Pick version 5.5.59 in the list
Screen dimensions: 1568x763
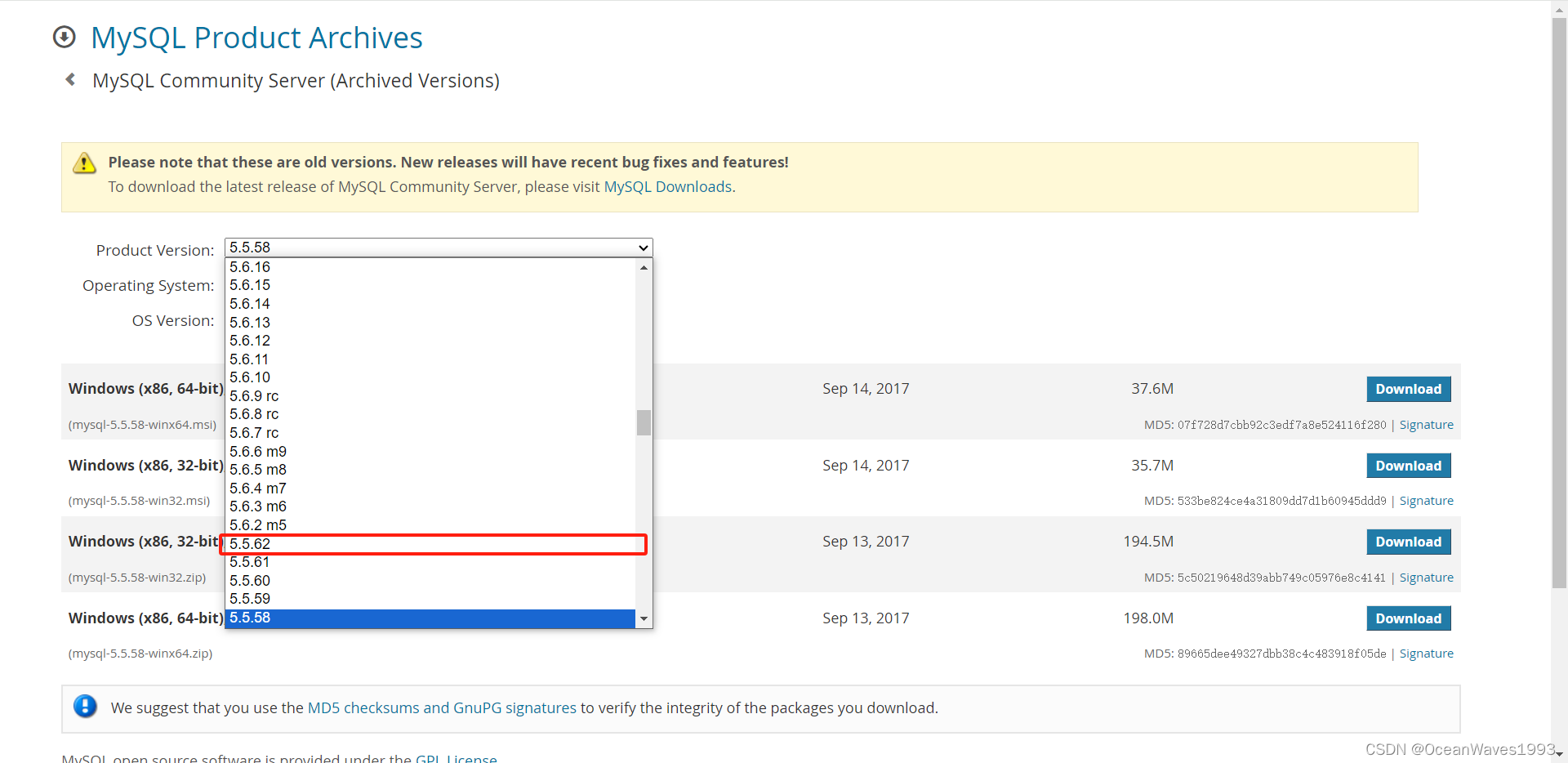[x=430, y=599]
